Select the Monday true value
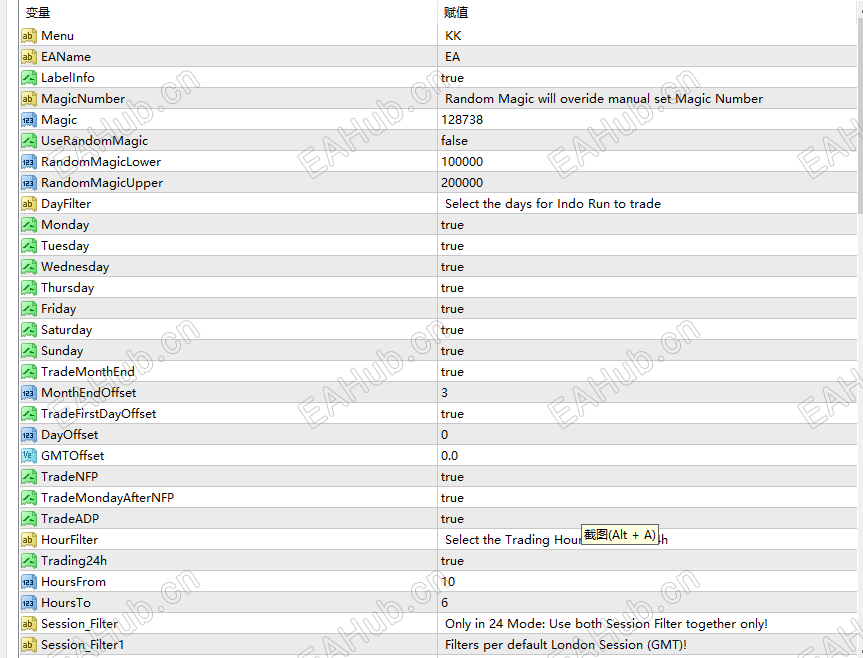Image resolution: width=863 pixels, height=658 pixels. (x=452, y=225)
